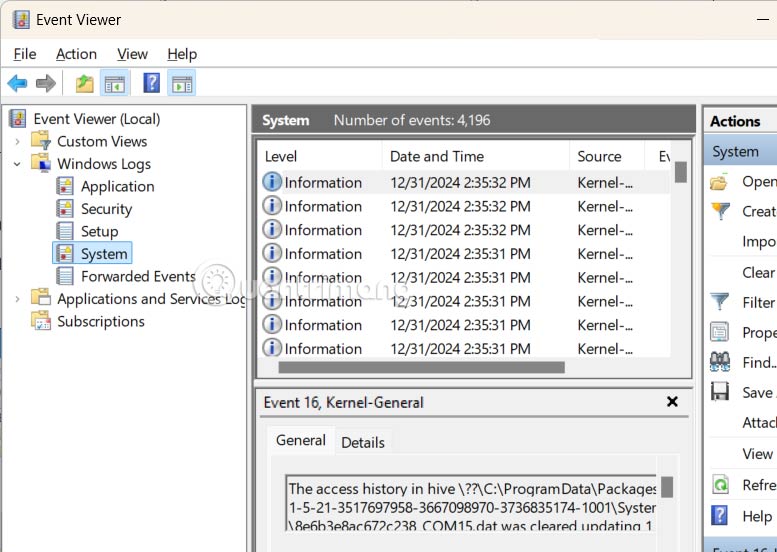Click the Save floppy disk icon

[720, 391]
